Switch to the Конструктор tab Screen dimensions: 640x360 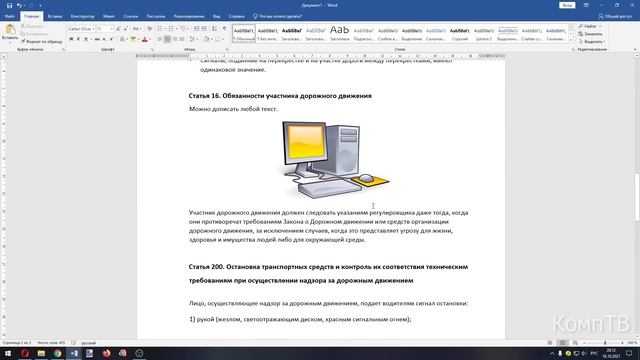(x=82, y=16)
